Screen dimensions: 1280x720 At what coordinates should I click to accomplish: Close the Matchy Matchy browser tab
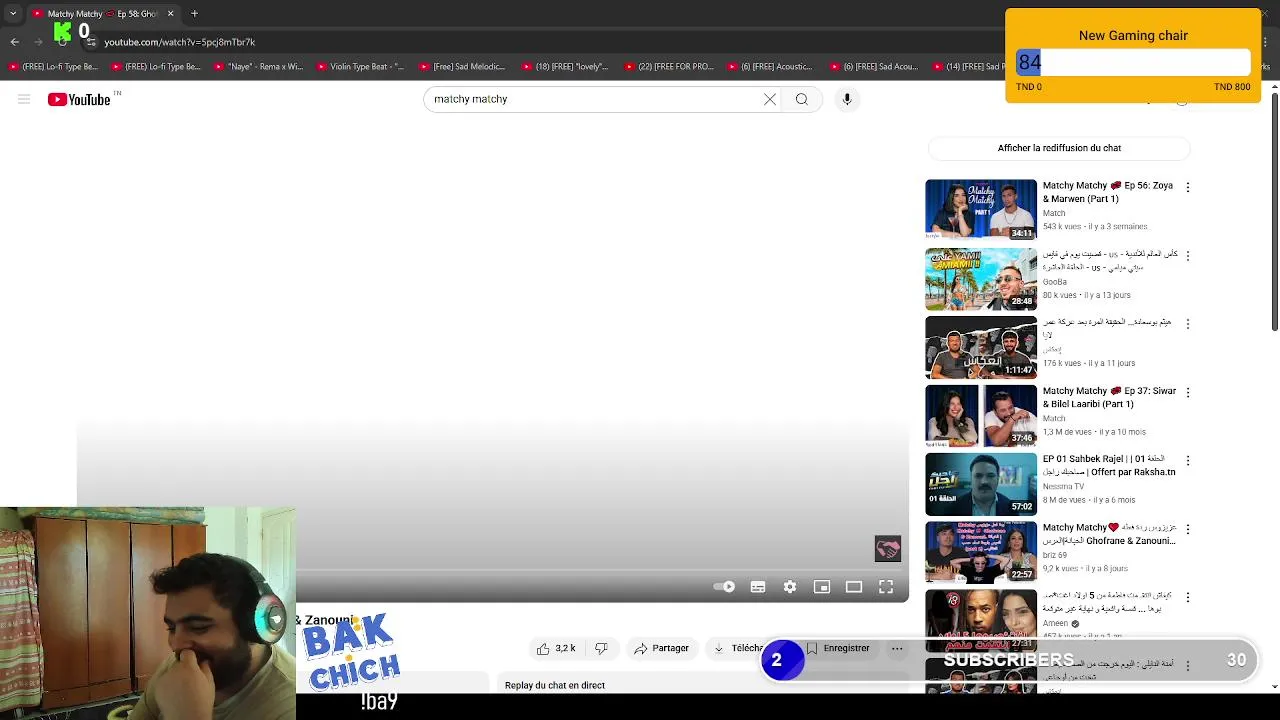coord(170,14)
